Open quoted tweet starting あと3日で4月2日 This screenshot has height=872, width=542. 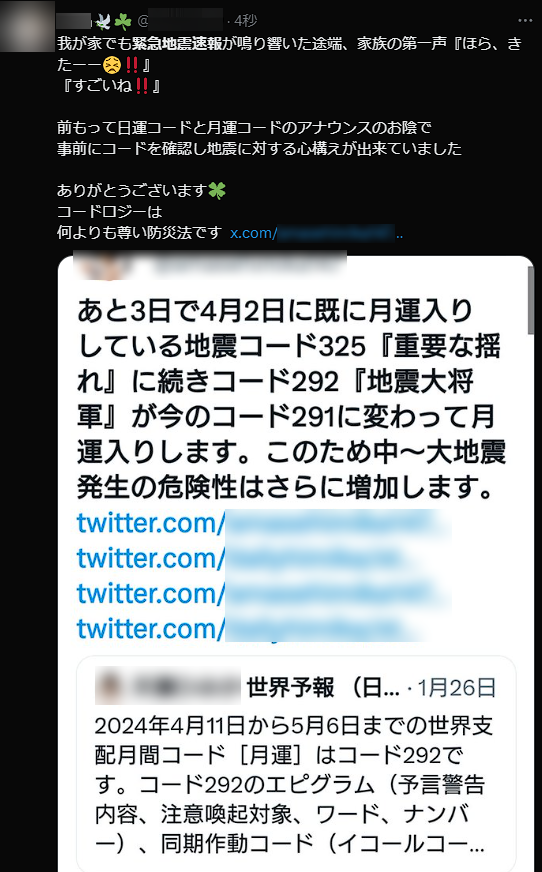click(291, 398)
